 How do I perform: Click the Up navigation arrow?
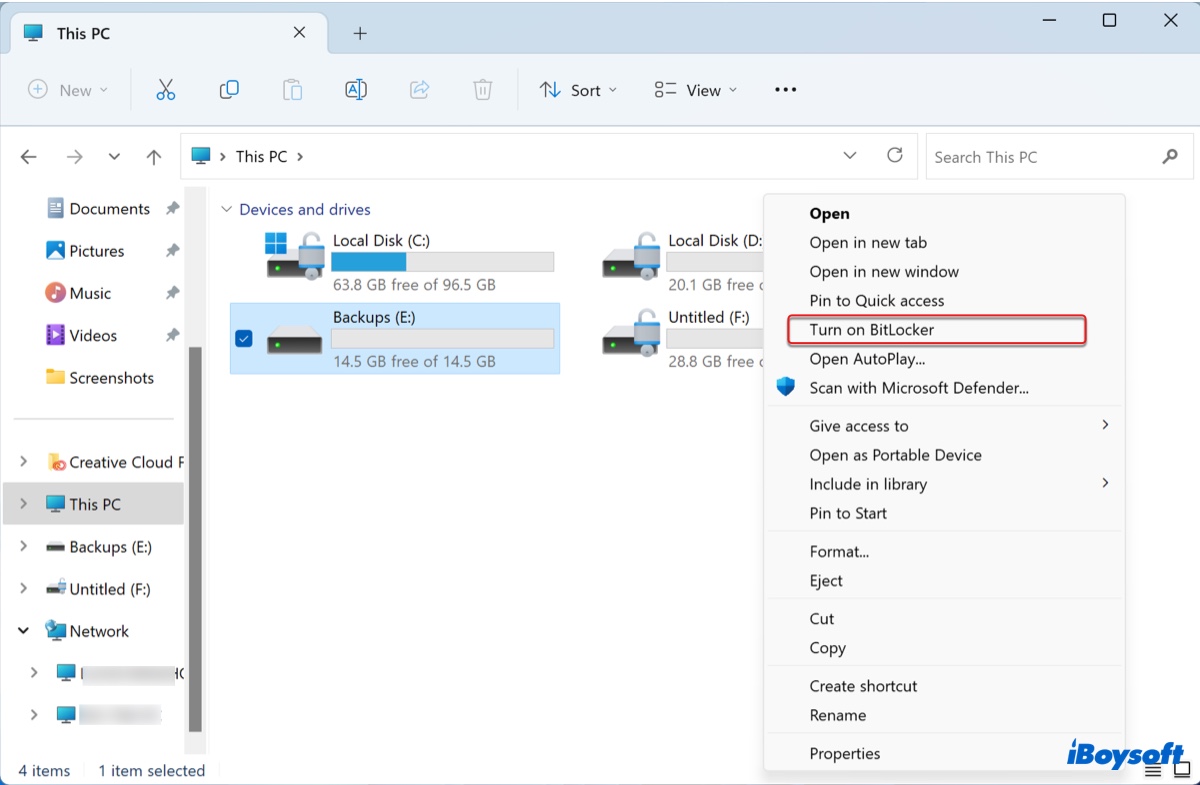coord(153,156)
